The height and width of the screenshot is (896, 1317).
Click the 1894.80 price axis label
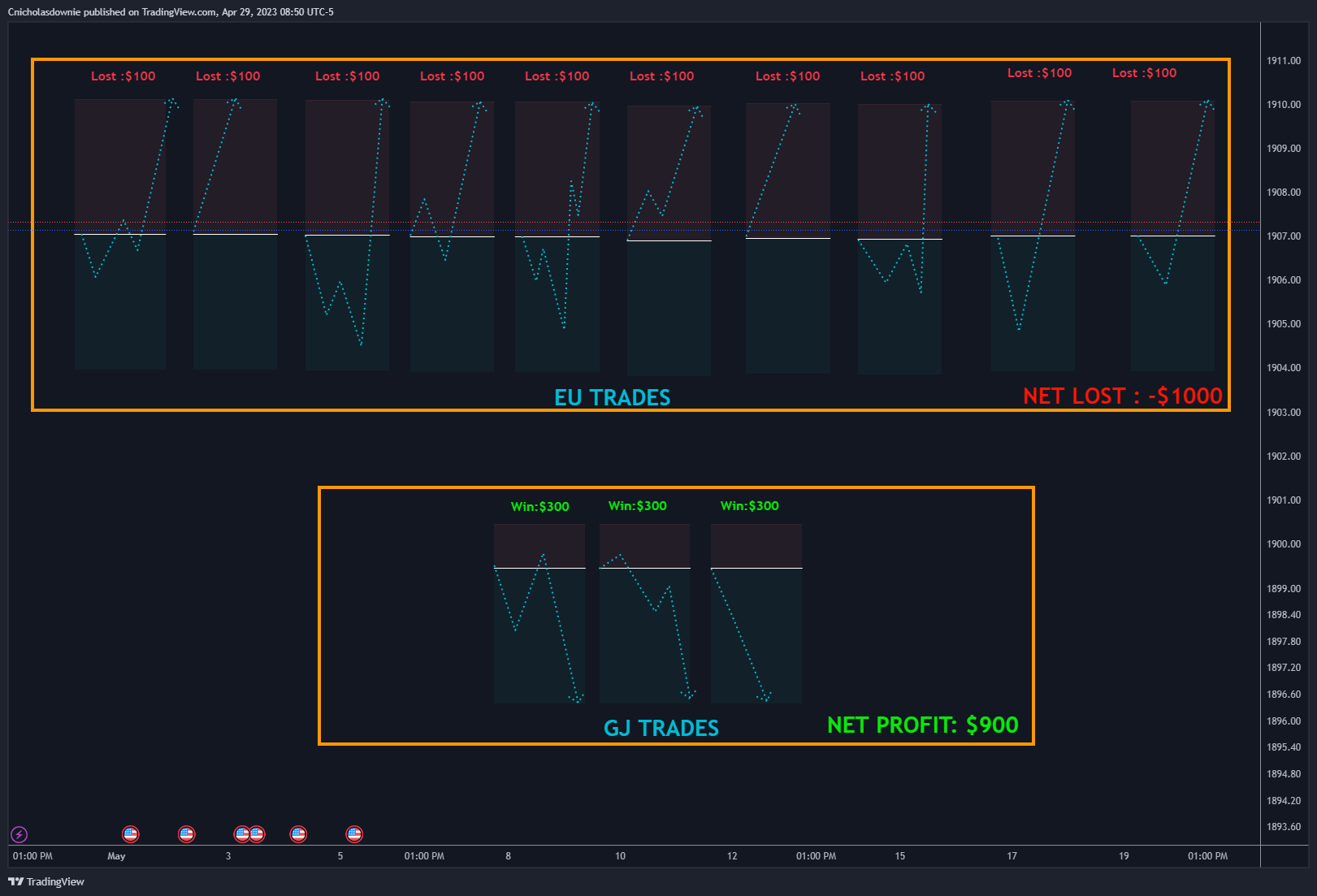(1284, 774)
